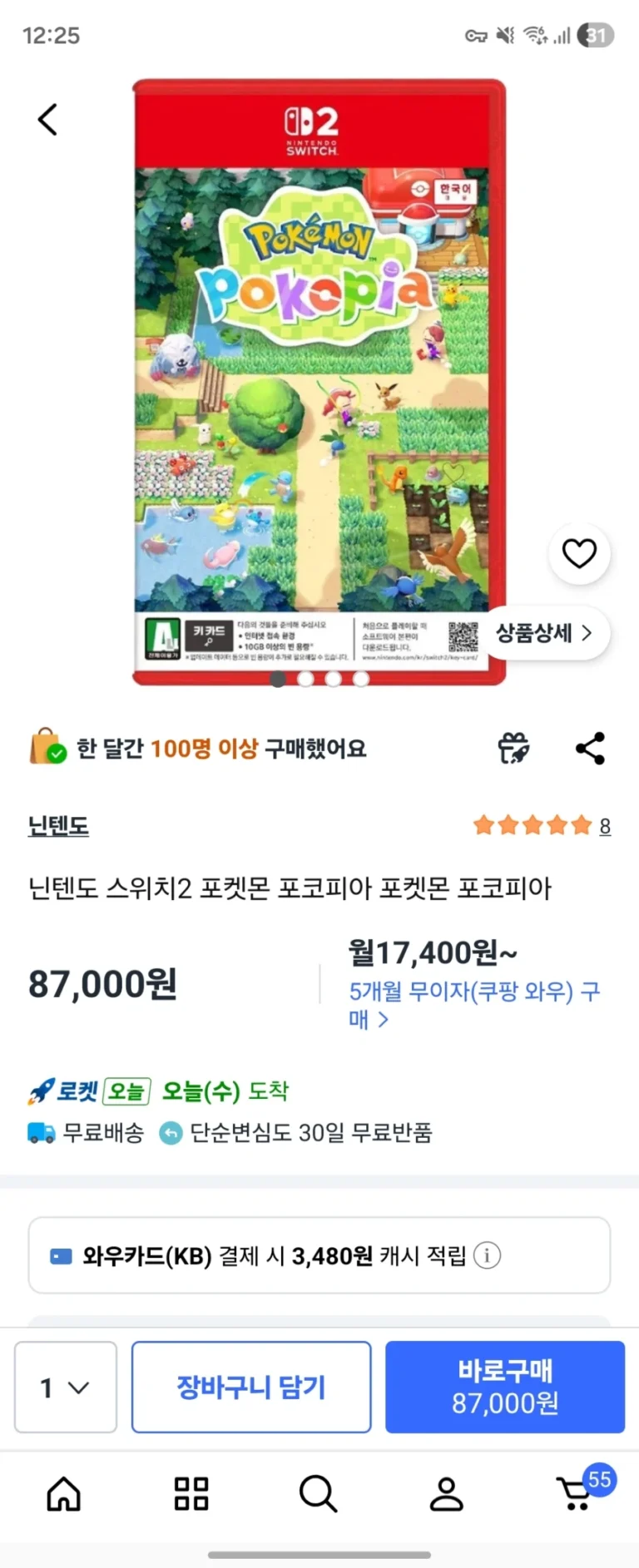
Task: Open the quantity dropdown showing 1
Action: (x=66, y=1387)
